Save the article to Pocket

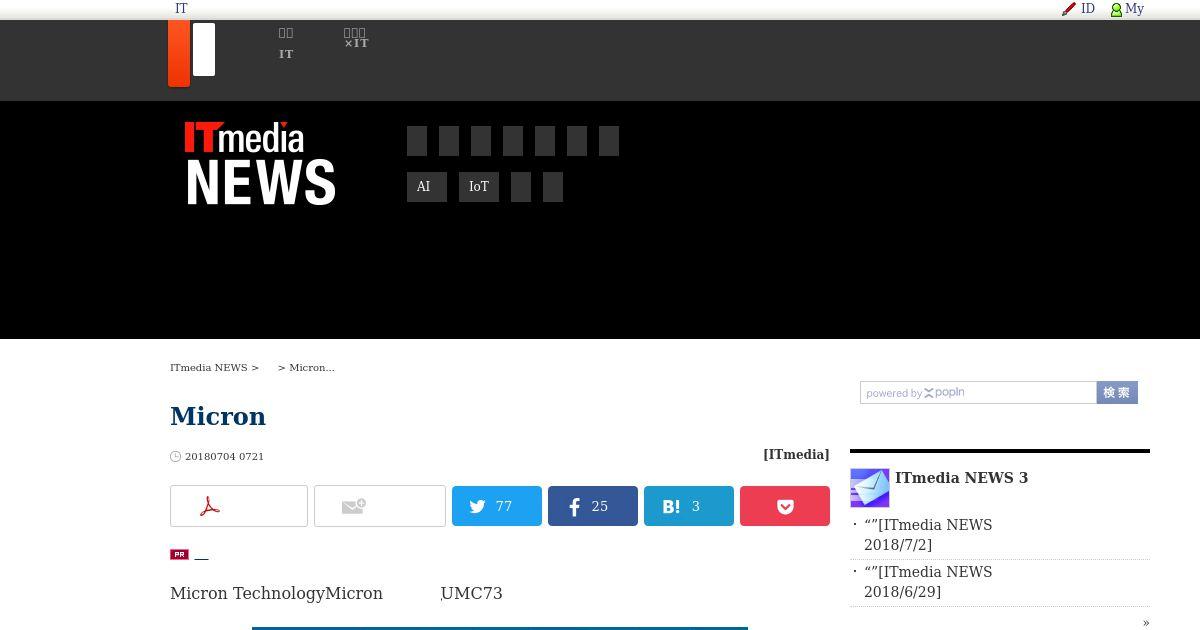coord(785,506)
